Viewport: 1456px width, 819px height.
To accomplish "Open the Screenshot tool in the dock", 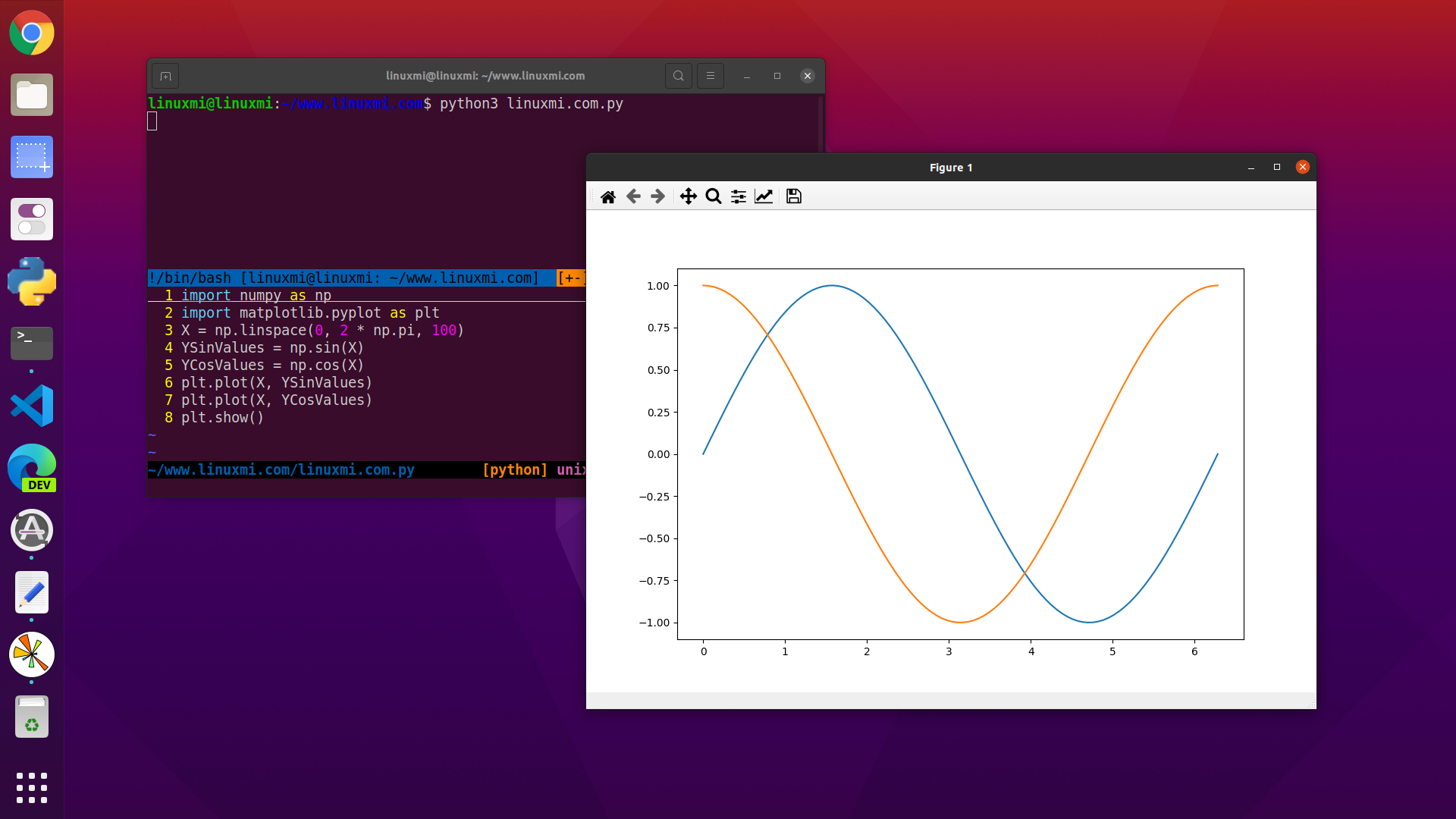I will coord(32,157).
